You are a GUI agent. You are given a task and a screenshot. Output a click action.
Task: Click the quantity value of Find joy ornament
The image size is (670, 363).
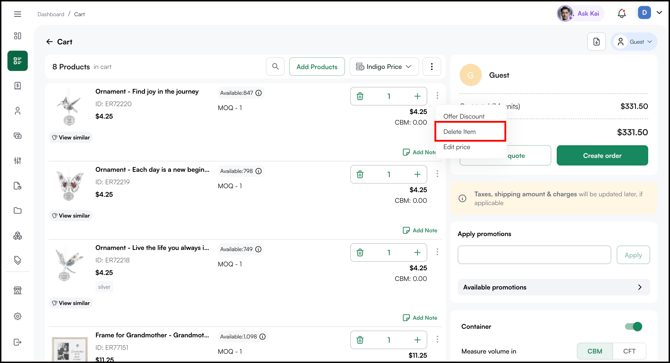pos(389,96)
